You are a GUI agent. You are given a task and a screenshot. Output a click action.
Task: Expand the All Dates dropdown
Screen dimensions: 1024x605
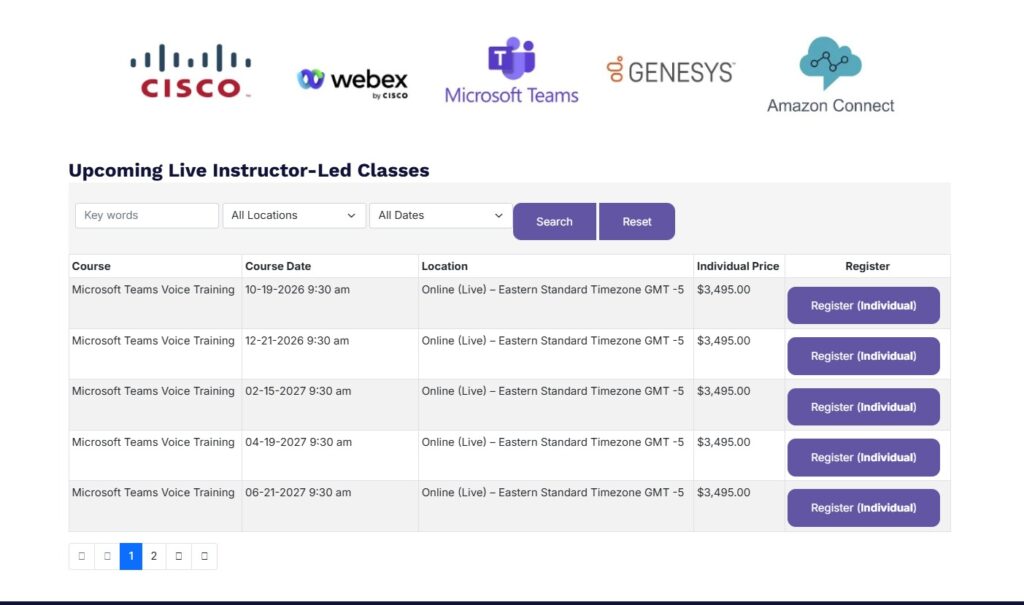point(441,216)
